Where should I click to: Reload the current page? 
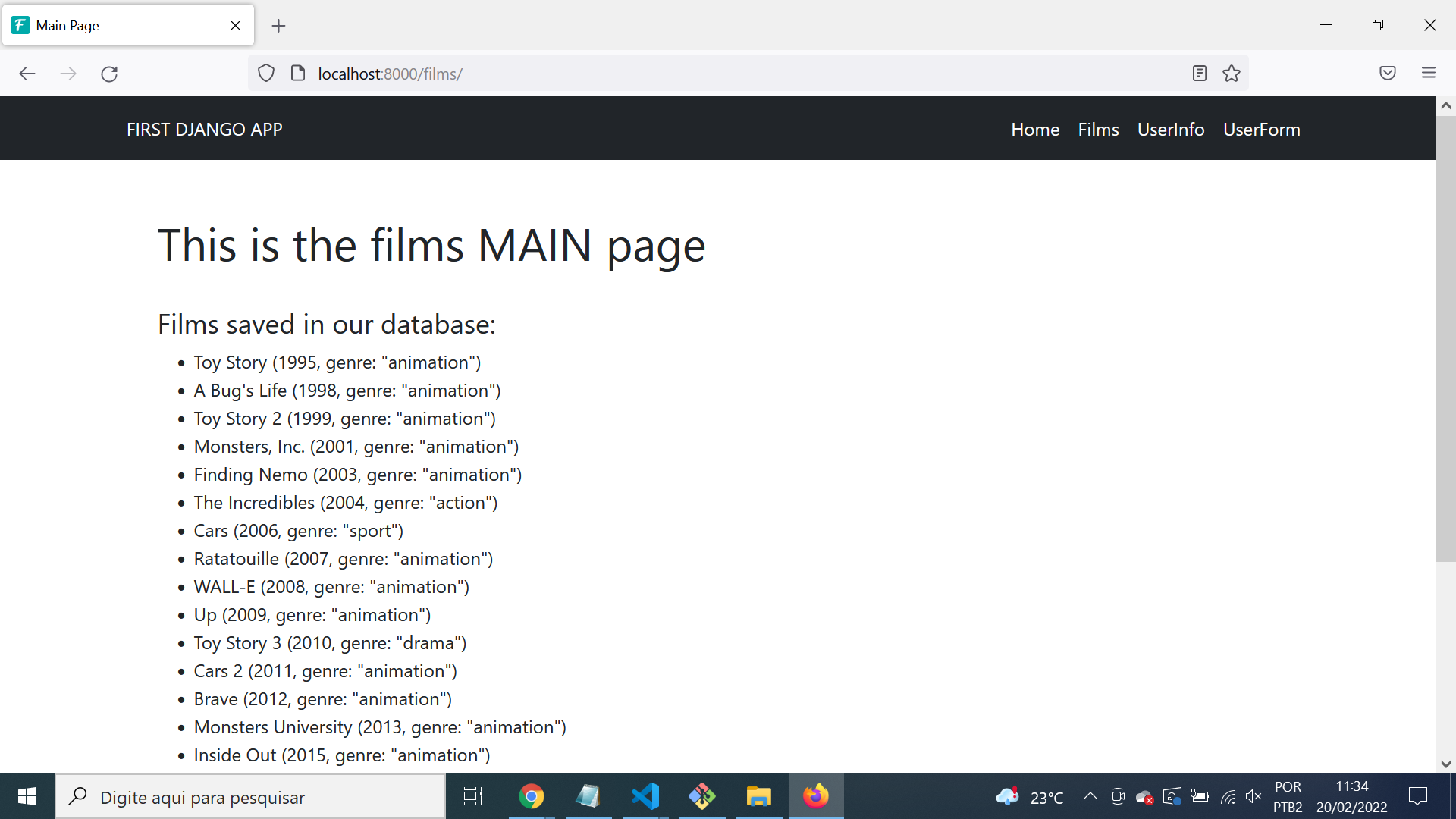[109, 74]
